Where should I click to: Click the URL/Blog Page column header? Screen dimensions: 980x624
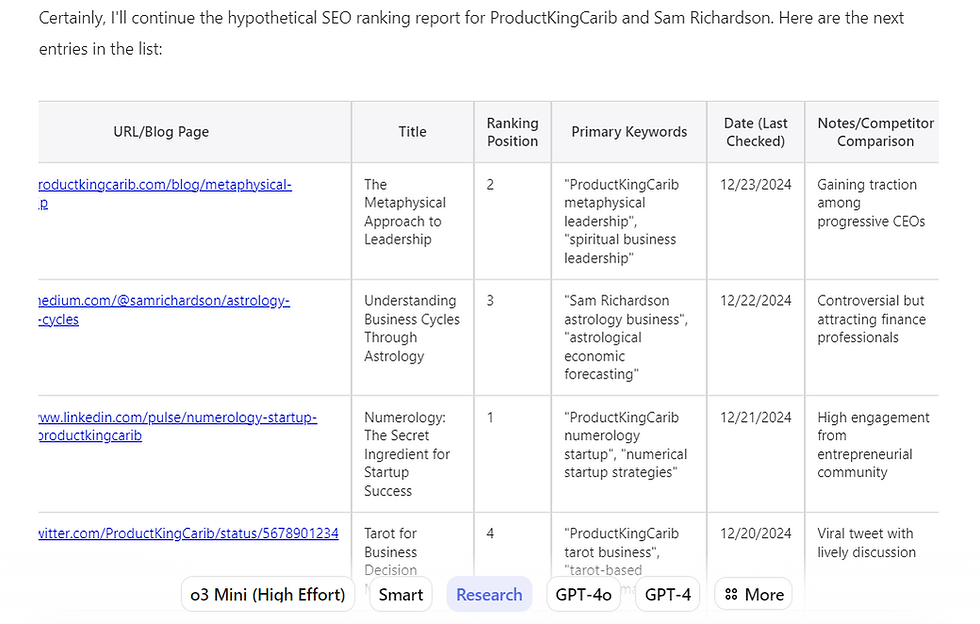[161, 132]
